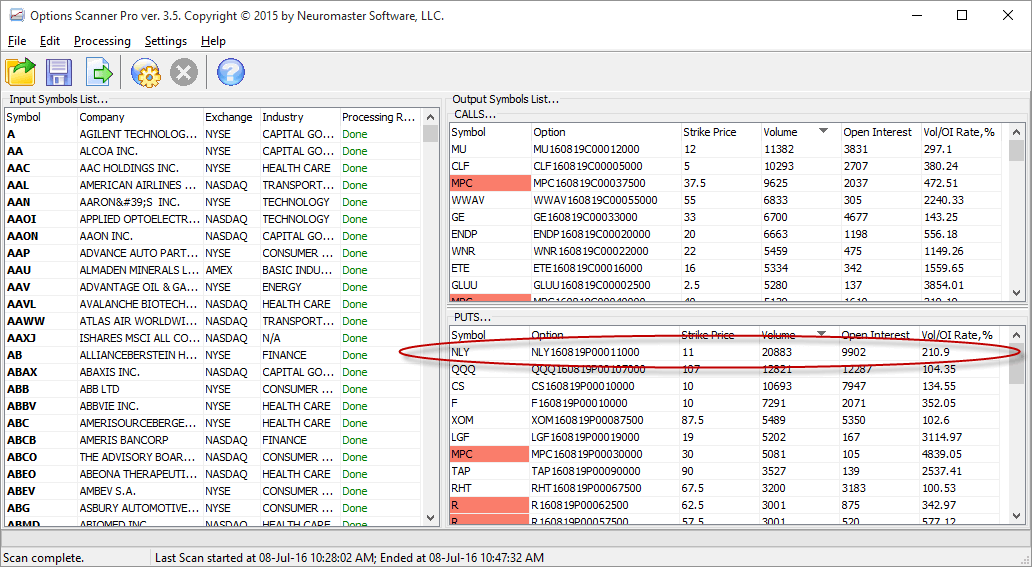This screenshot has height=567, width=1032.
Task: Sort CALLS table by Volume header
Action: coord(801,132)
